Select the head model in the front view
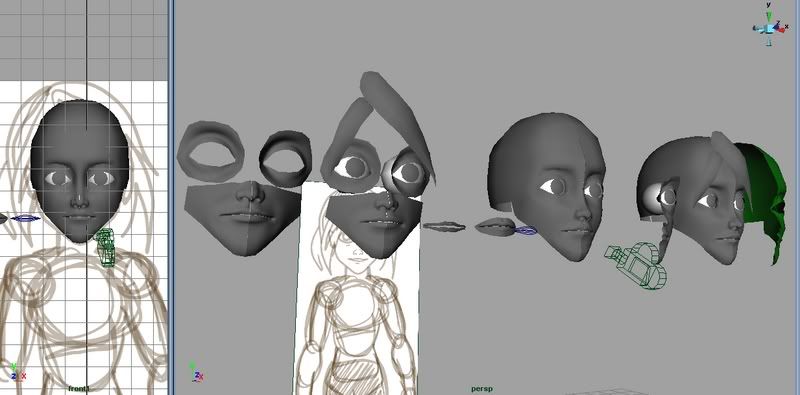800x395 pixels. pos(80,171)
